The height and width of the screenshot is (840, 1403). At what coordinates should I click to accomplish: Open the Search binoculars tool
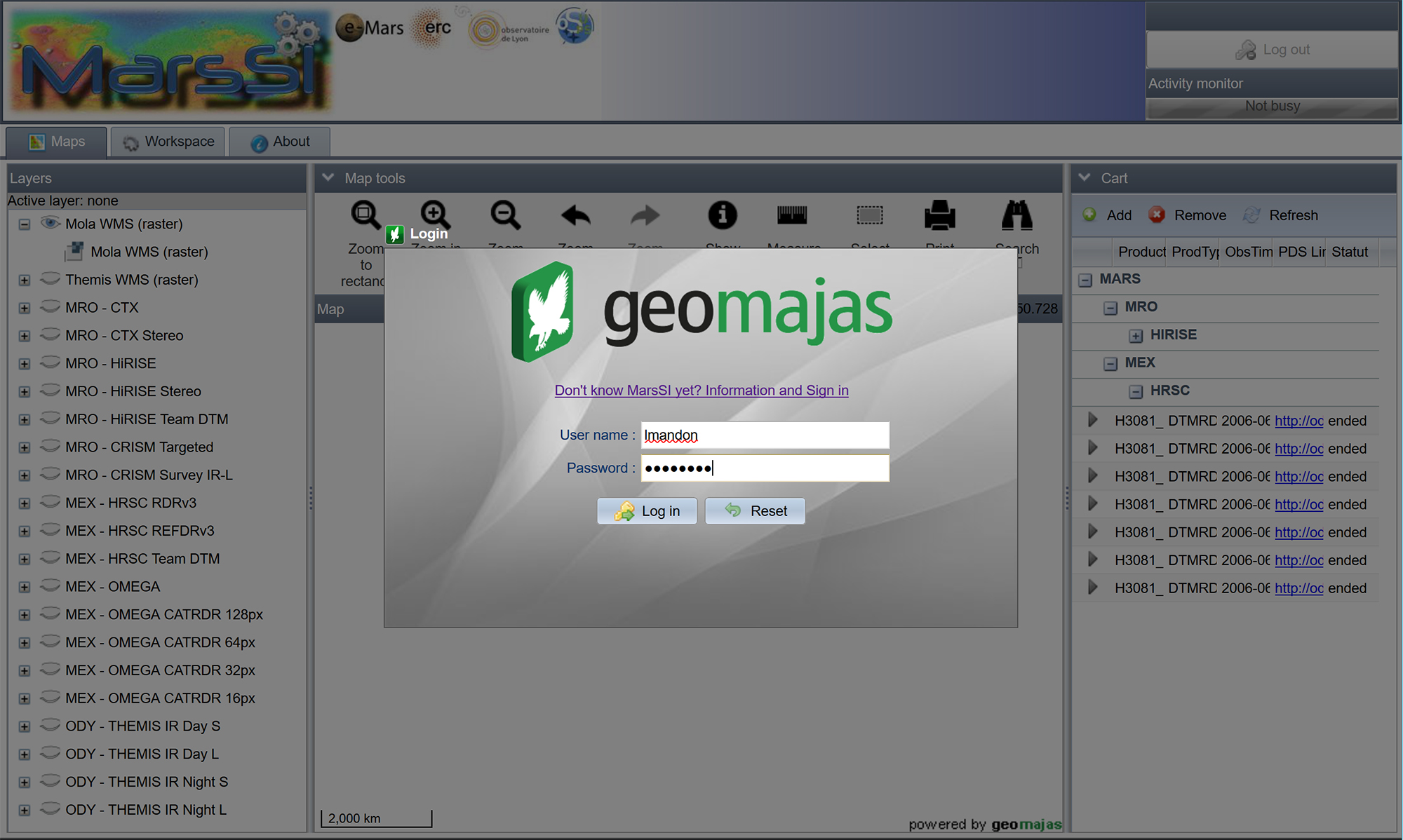click(x=1017, y=215)
